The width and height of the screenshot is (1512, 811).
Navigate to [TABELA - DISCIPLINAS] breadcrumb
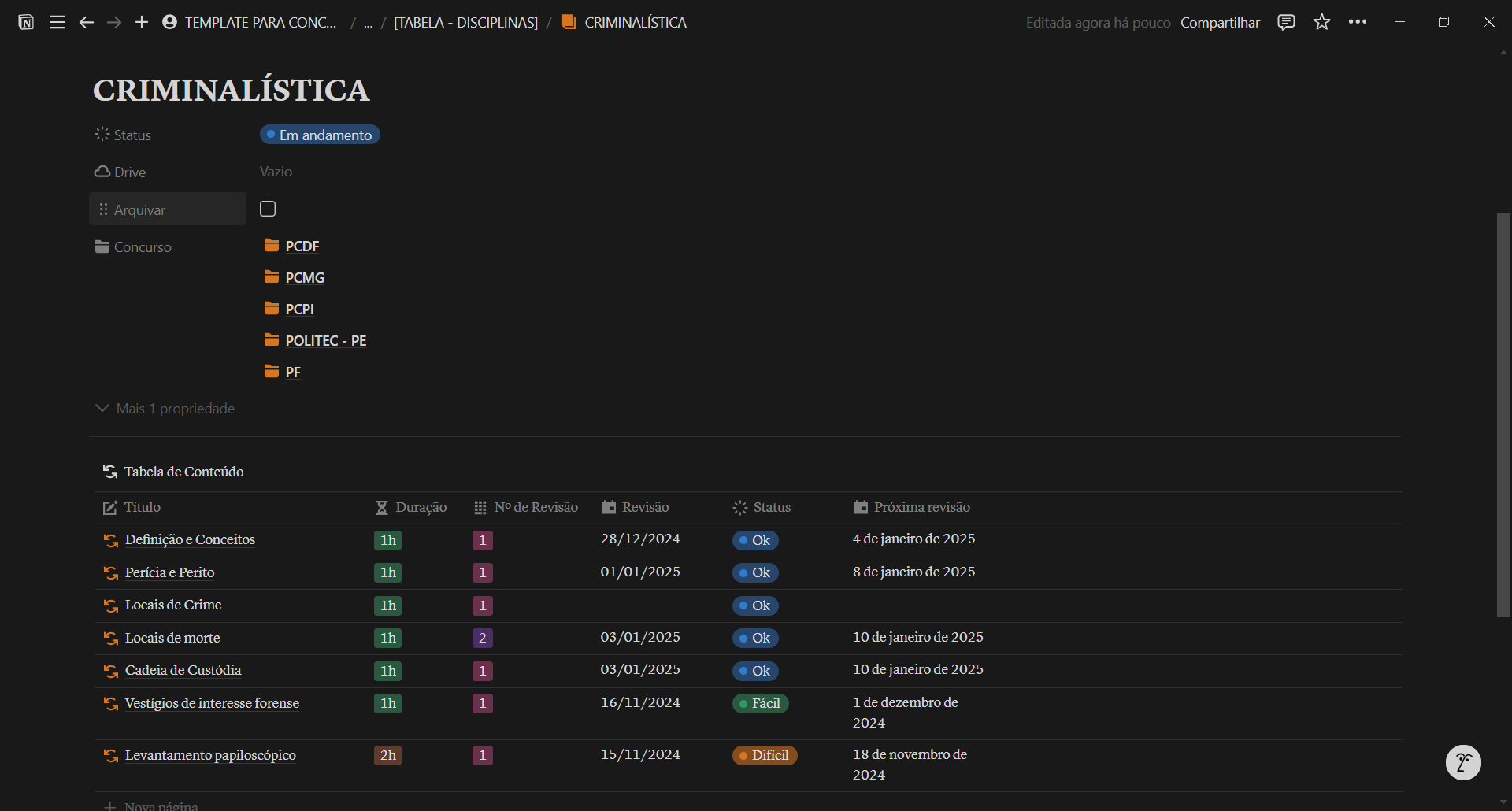tap(465, 23)
